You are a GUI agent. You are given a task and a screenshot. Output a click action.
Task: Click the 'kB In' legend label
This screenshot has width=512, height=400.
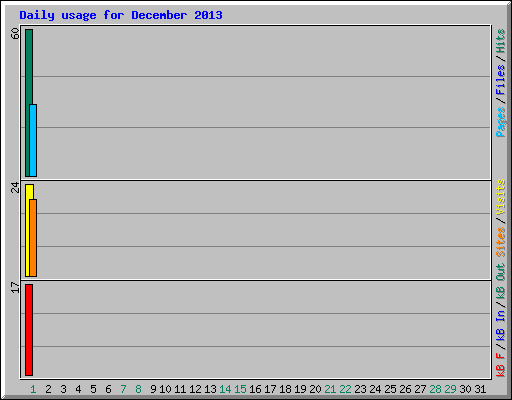point(501,327)
